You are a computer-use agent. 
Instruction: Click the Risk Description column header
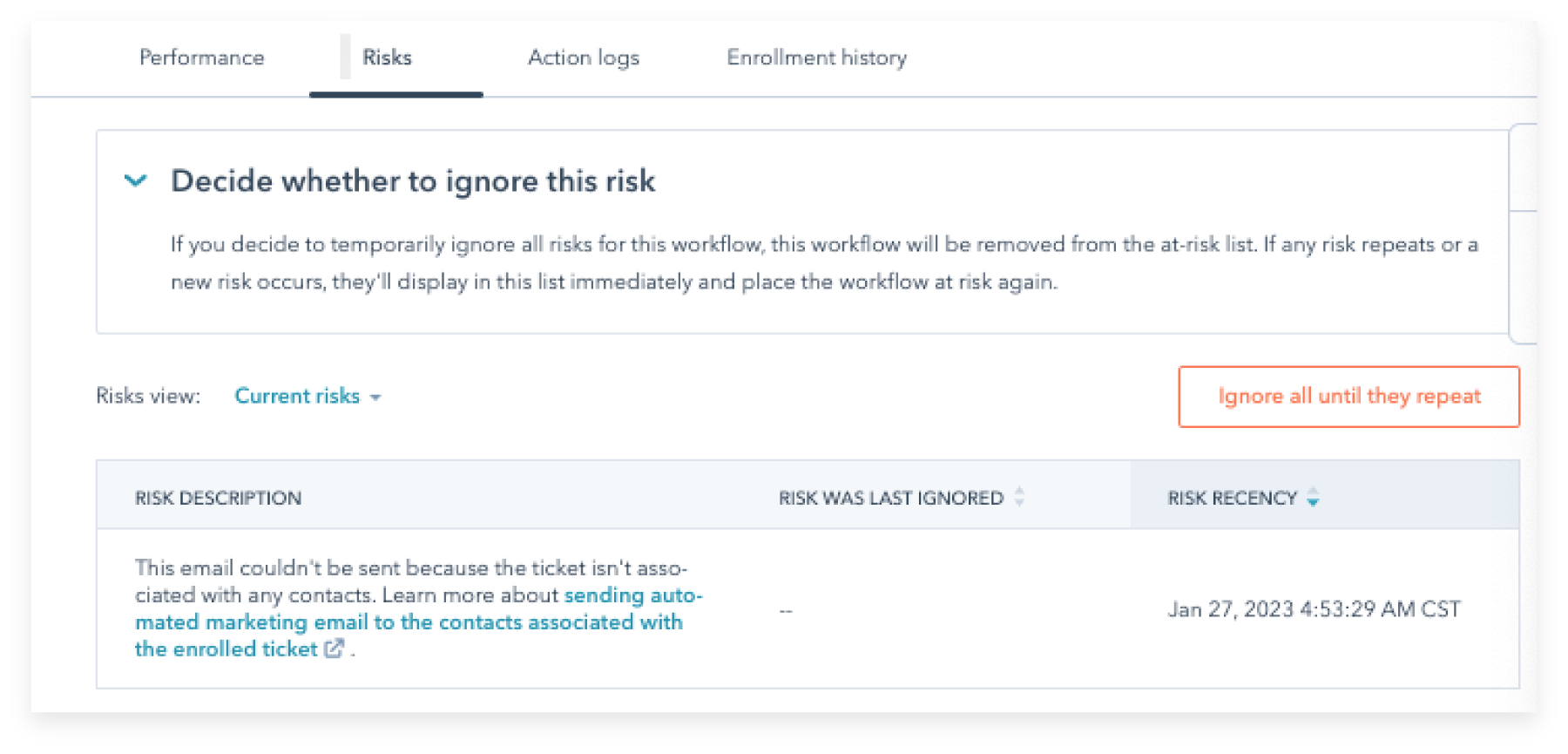(218, 498)
